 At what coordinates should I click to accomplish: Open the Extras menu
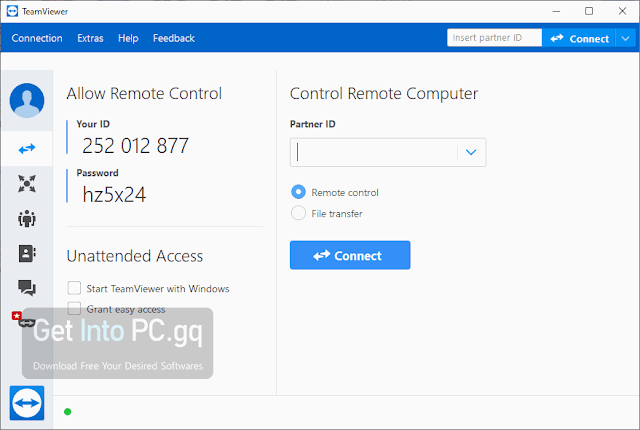click(90, 38)
